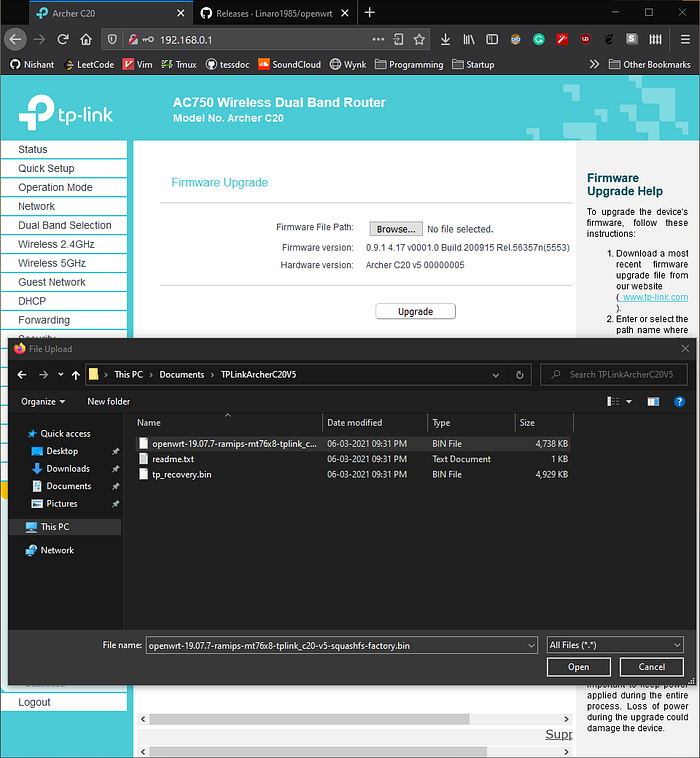
Task: Select Quick access in the navigation pane
Action: point(65,434)
